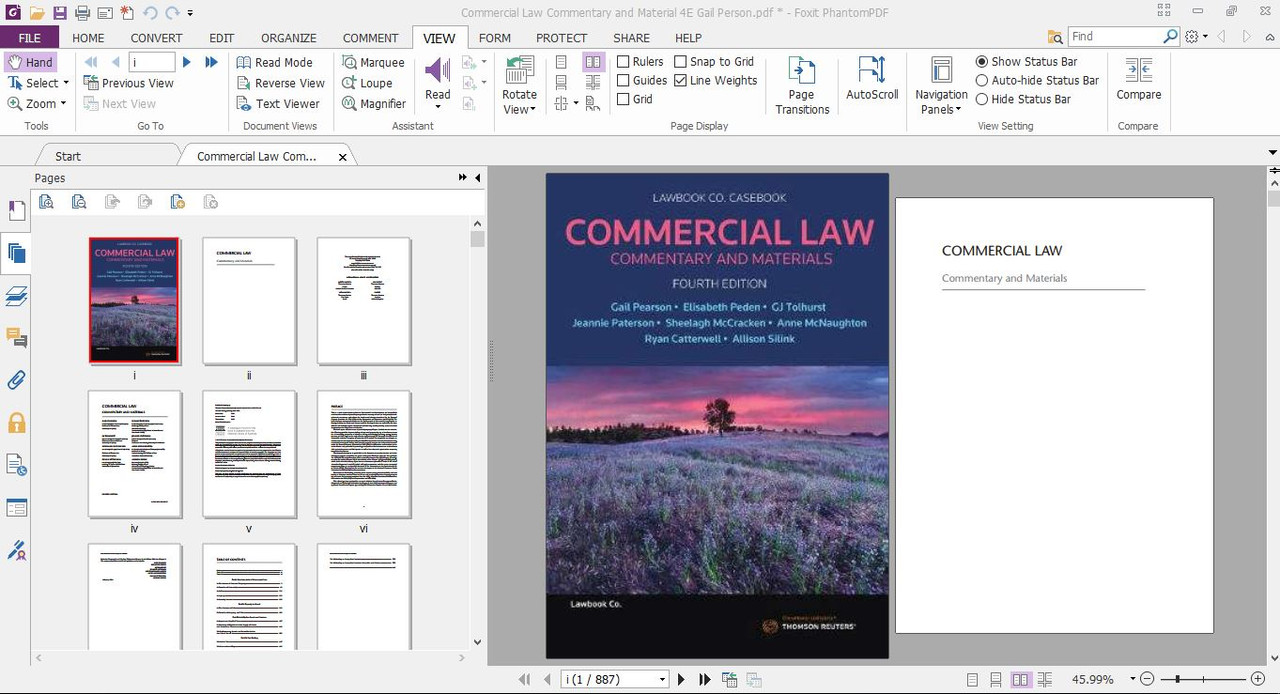This screenshot has width=1280, height=694.
Task: Open the settings gear dropdown near Find
Action: (x=1196, y=36)
